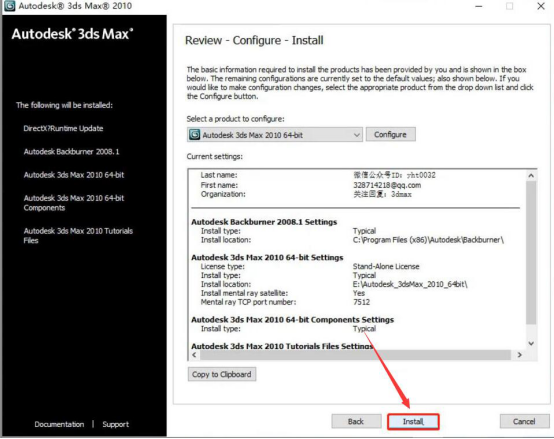Click the product icon inside the dropdown
This screenshot has width=554, height=439.
(x=194, y=135)
